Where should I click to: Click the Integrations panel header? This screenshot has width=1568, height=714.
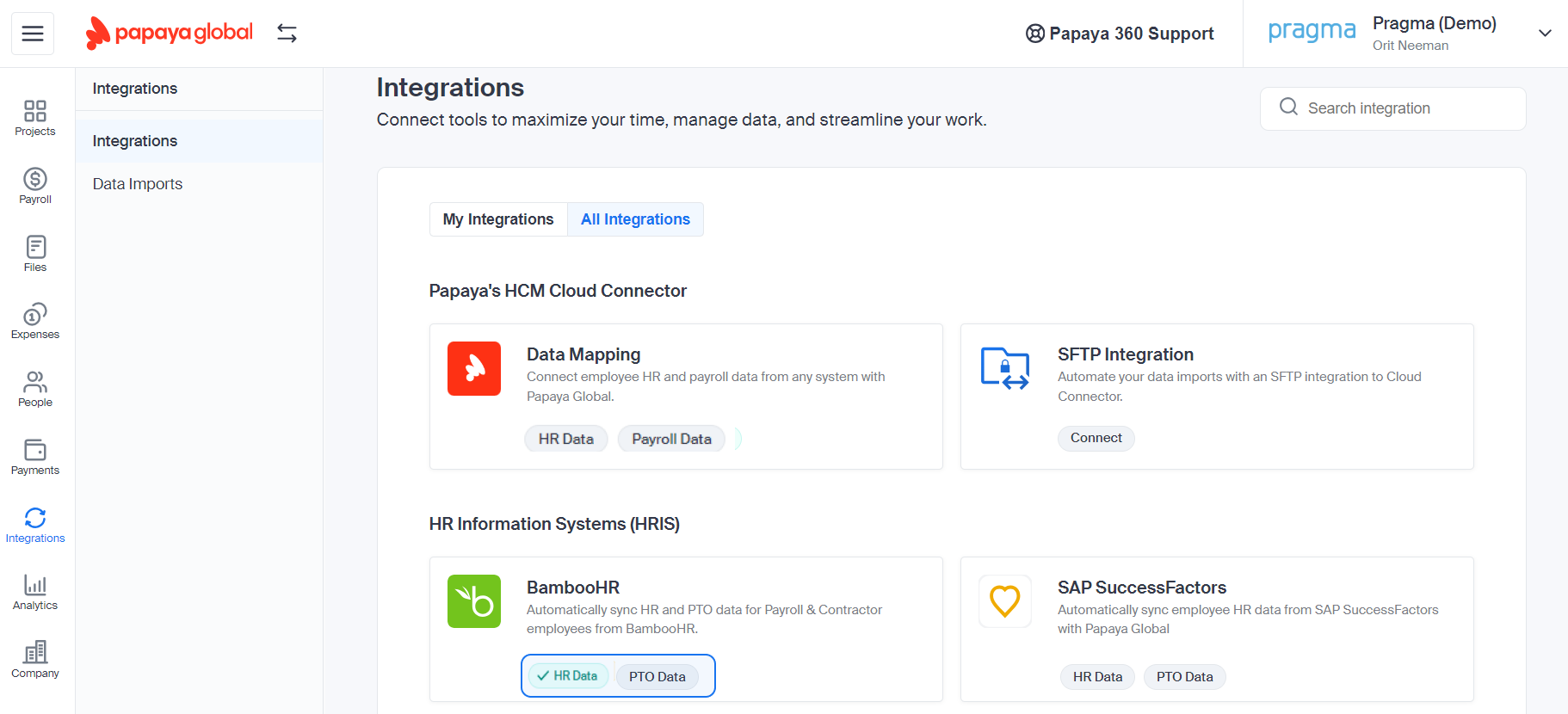click(135, 89)
